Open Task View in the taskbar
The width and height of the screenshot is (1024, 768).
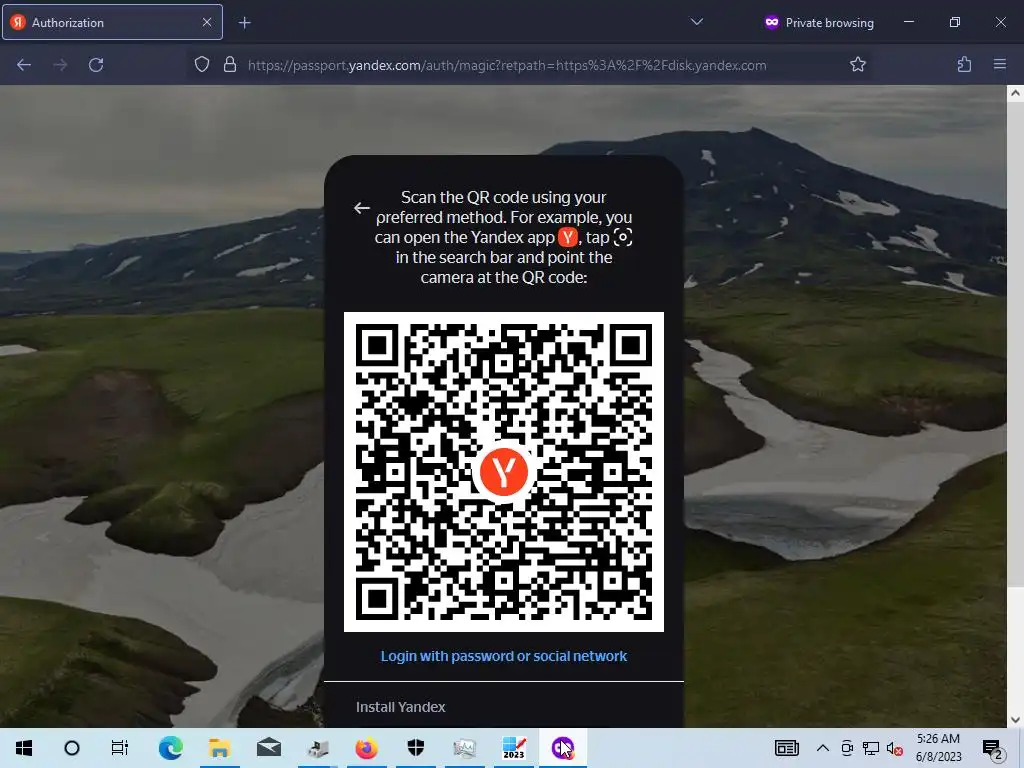120,748
